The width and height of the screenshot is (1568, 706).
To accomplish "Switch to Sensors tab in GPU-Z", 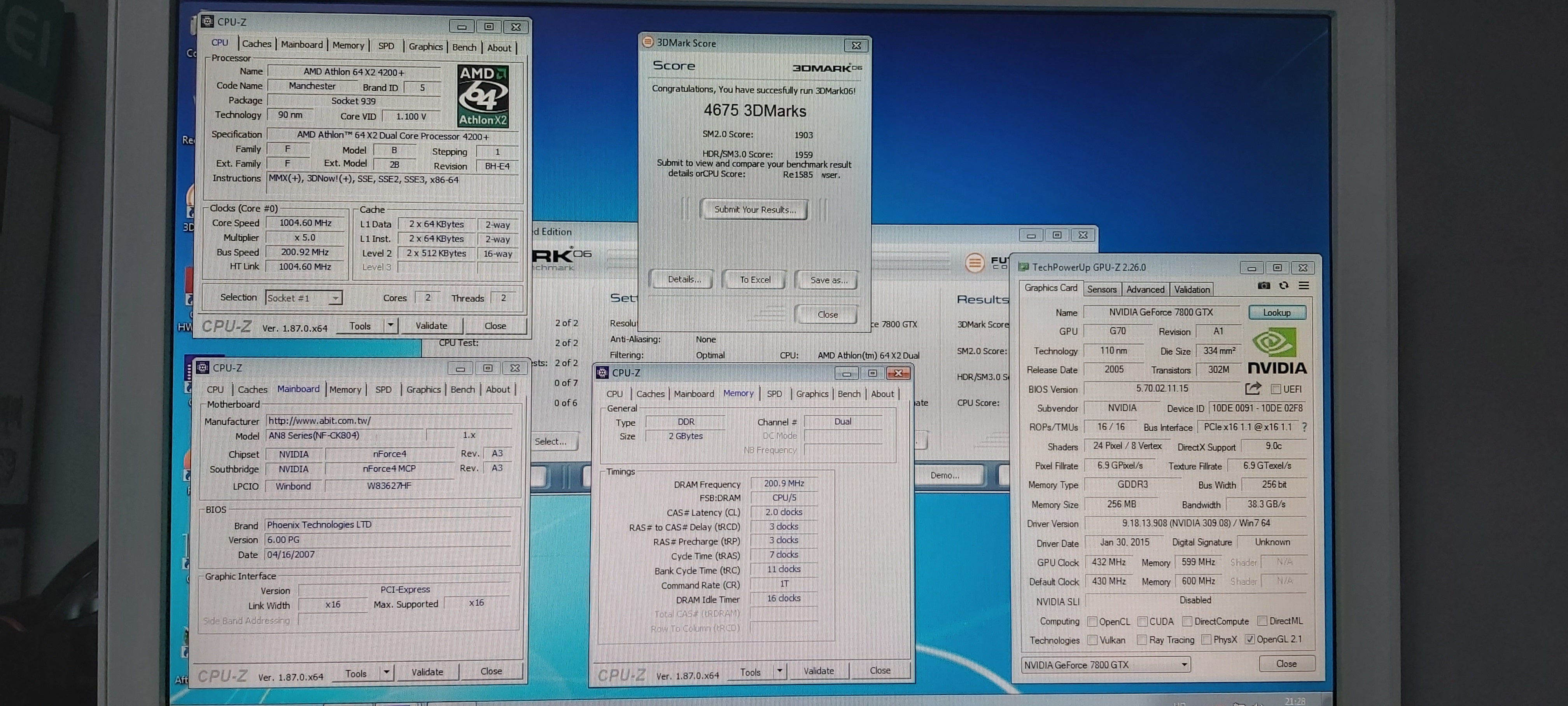I will click(x=1102, y=290).
